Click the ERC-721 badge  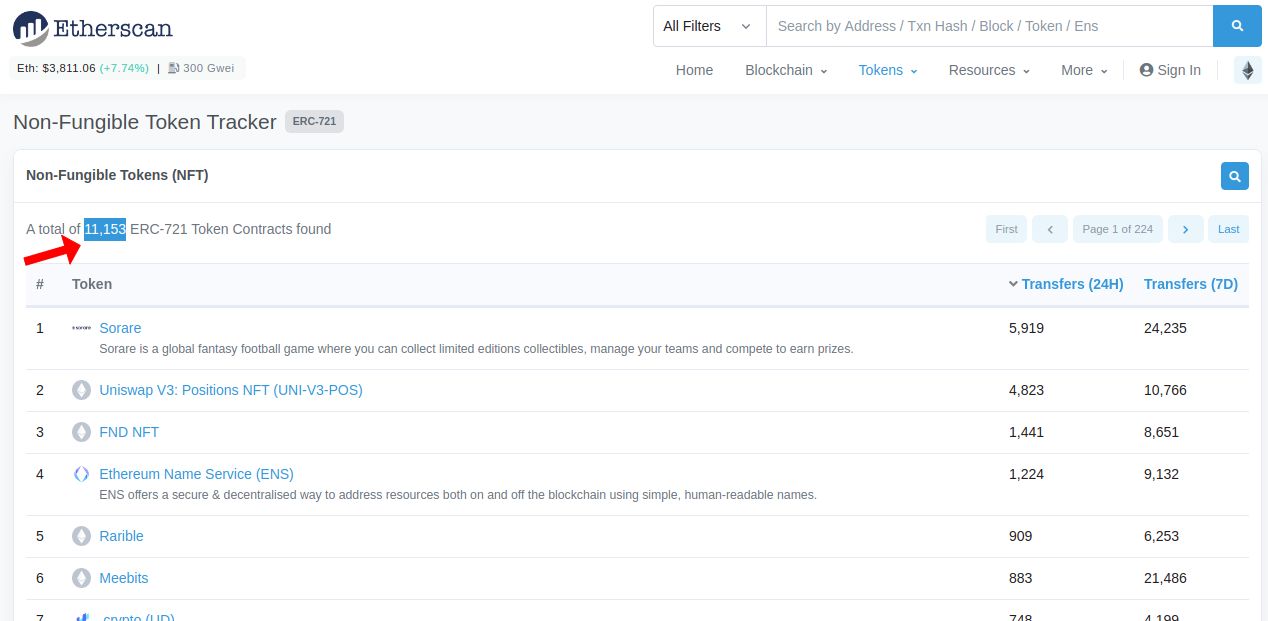tap(314, 122)
